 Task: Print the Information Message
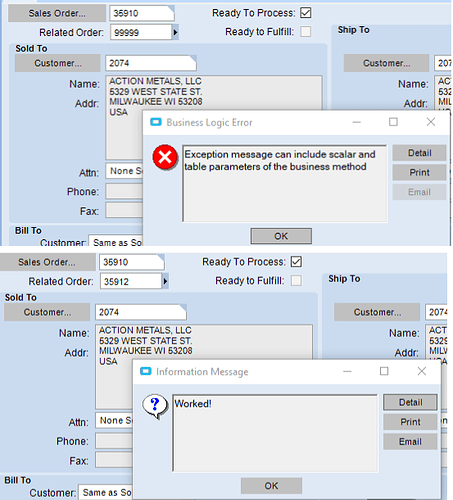410,422
